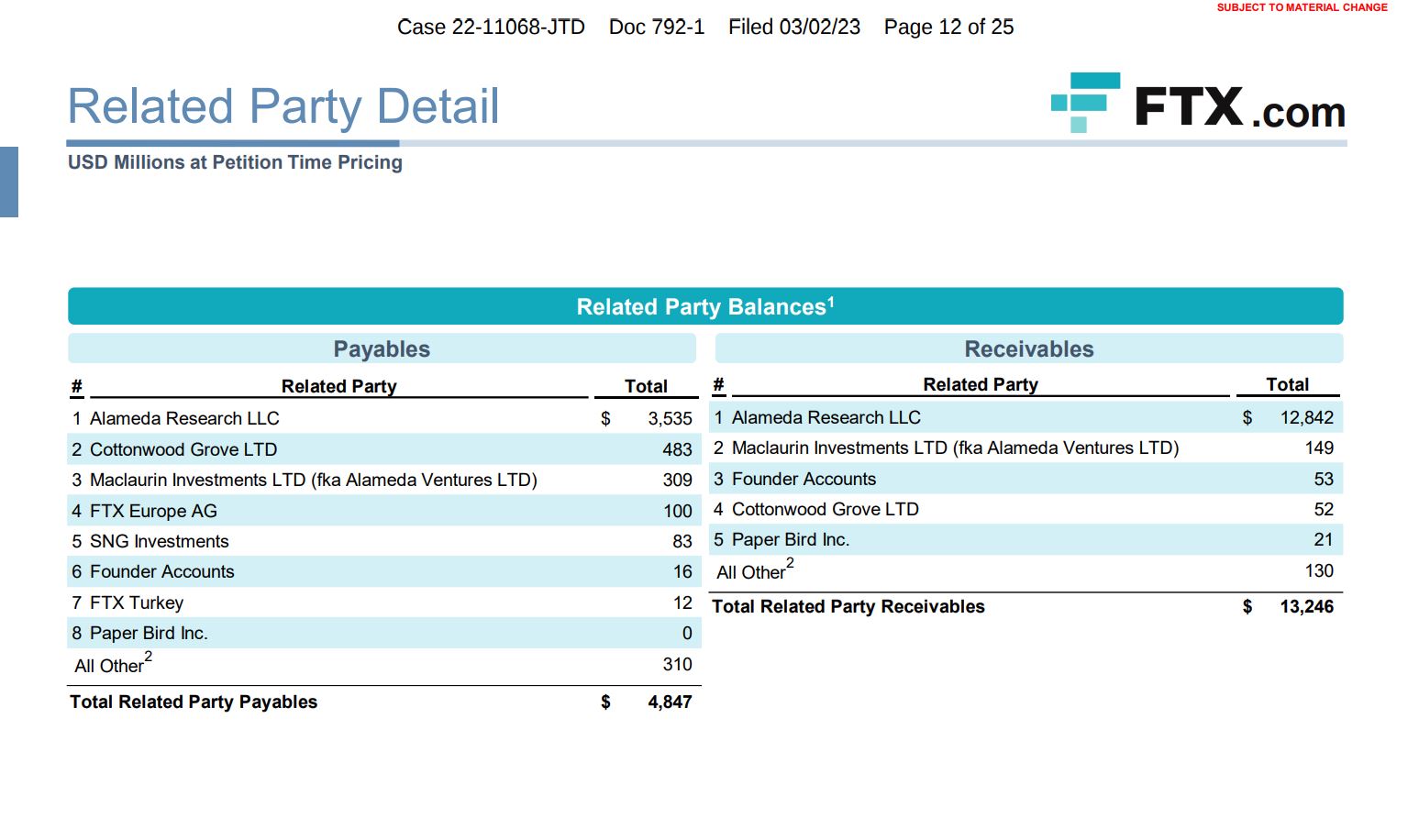Click 'Page 12 of 25' in header
Viewport: 1408px width, 840px height.
point(949,28)
